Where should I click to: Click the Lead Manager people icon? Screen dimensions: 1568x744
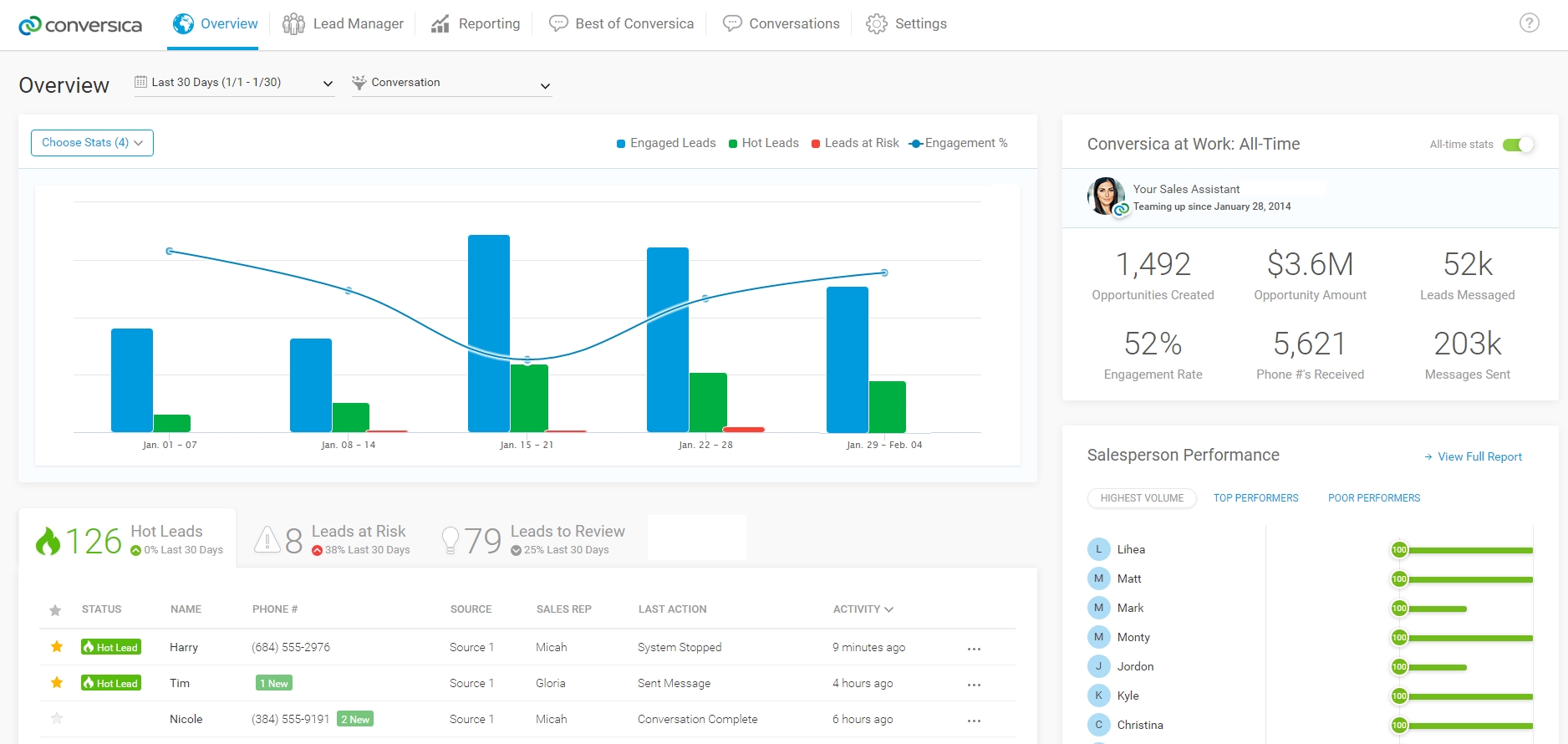(x=293, y=23)
